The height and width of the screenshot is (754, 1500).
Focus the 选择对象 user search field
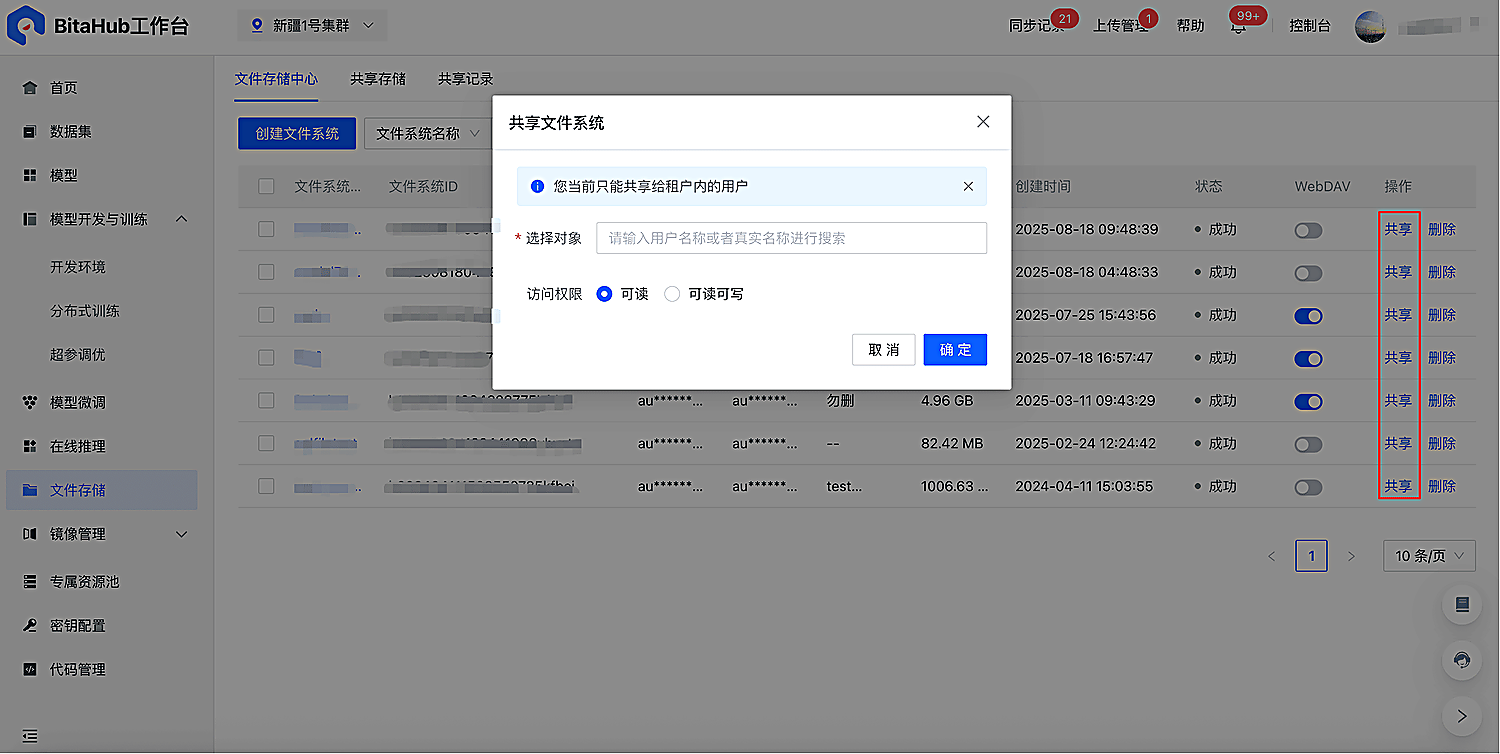[x=792, y=238]
